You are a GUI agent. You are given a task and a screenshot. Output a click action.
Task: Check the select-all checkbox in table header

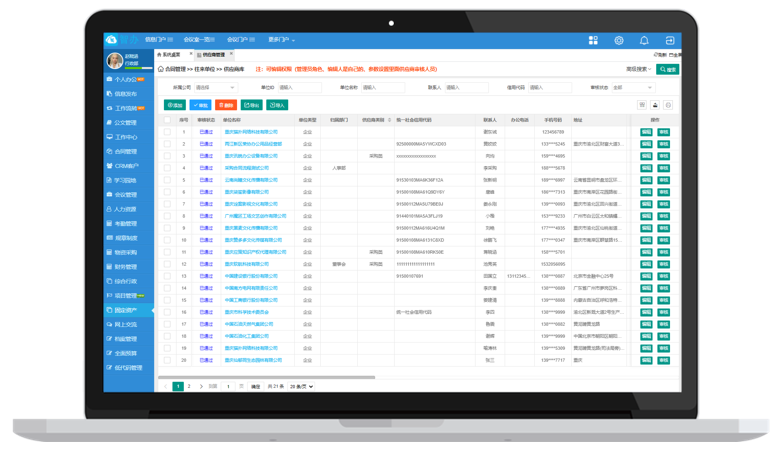click(167, 120)
